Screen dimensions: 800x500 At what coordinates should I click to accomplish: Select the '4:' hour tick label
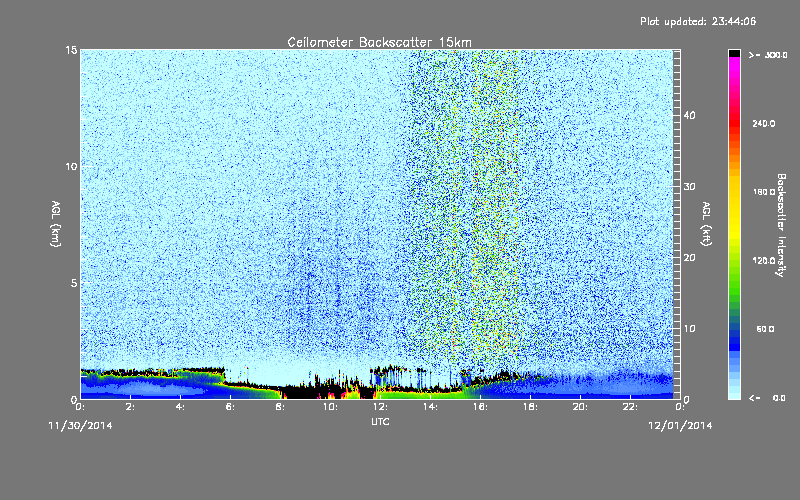coord(180,407)
